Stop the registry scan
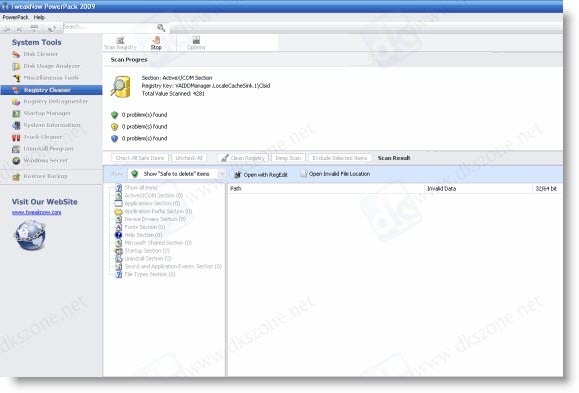The image size is (579, 393). 156,43
